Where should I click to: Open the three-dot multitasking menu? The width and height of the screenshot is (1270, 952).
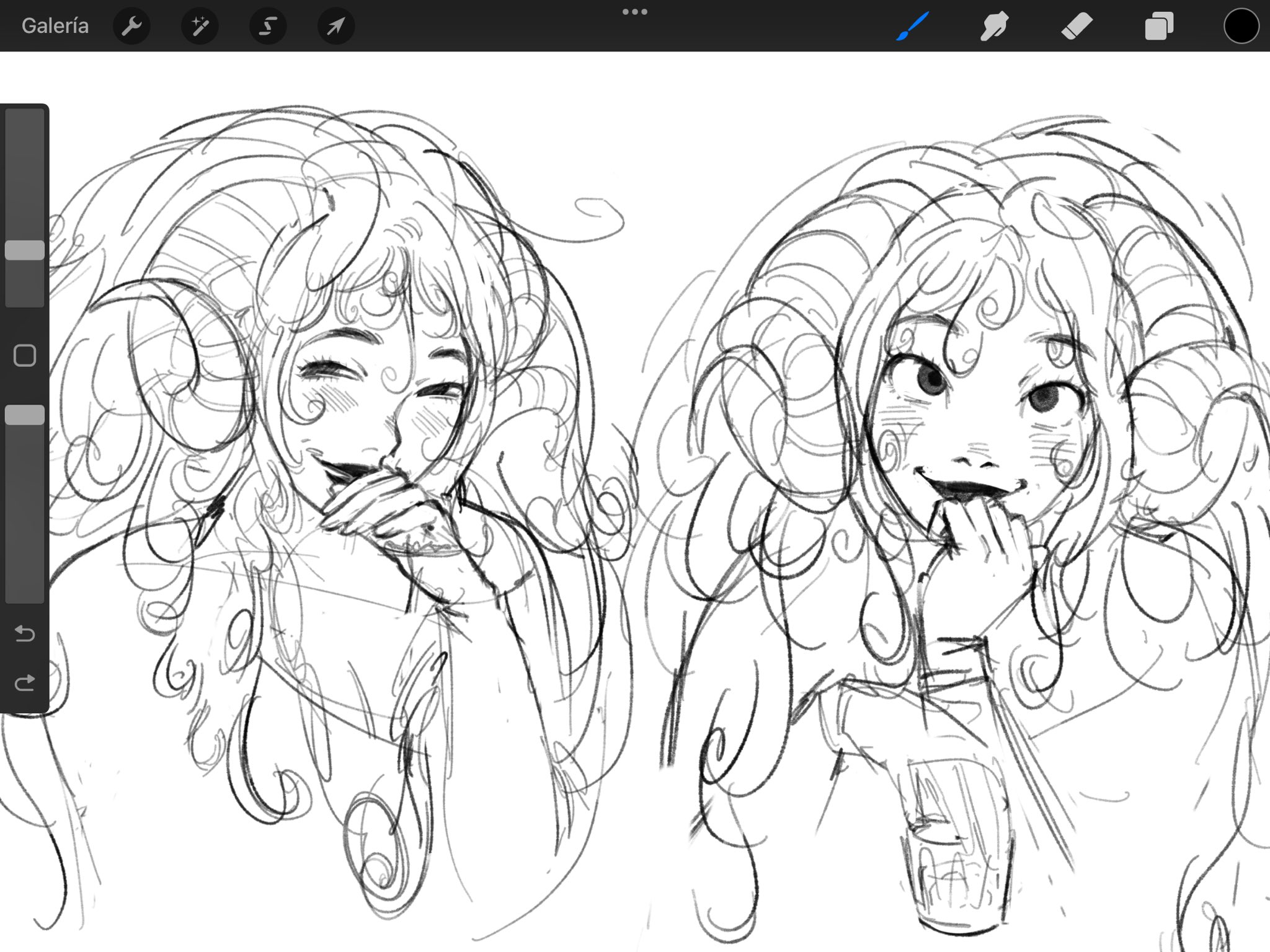[634, 12]
